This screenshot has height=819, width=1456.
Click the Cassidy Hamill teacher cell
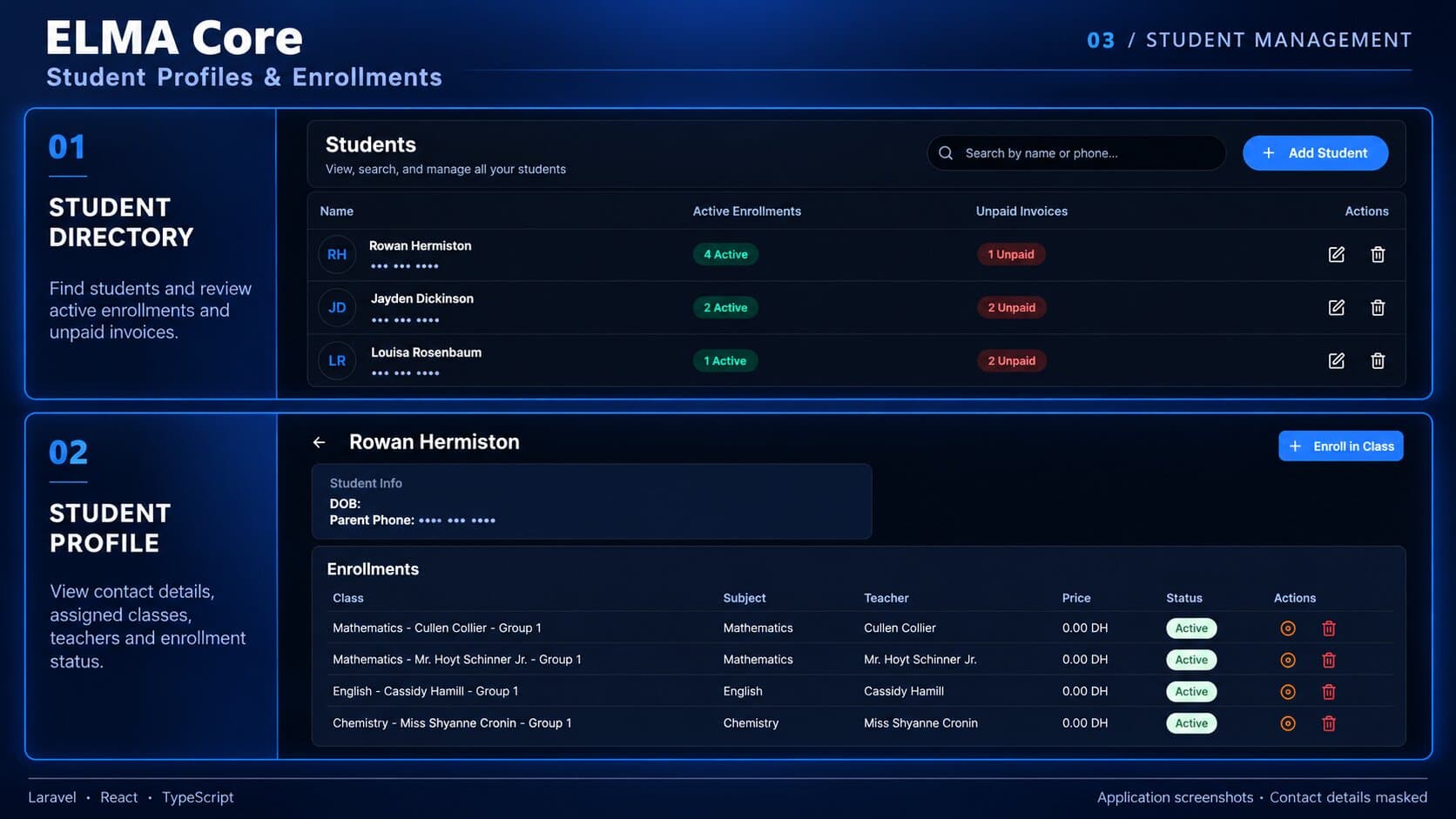[x=904, y=692]
